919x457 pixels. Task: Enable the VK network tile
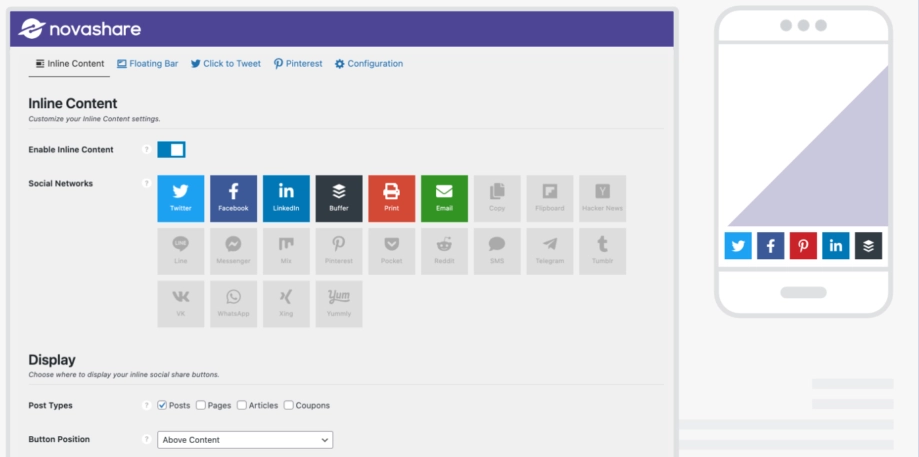[x=181, y=304]
